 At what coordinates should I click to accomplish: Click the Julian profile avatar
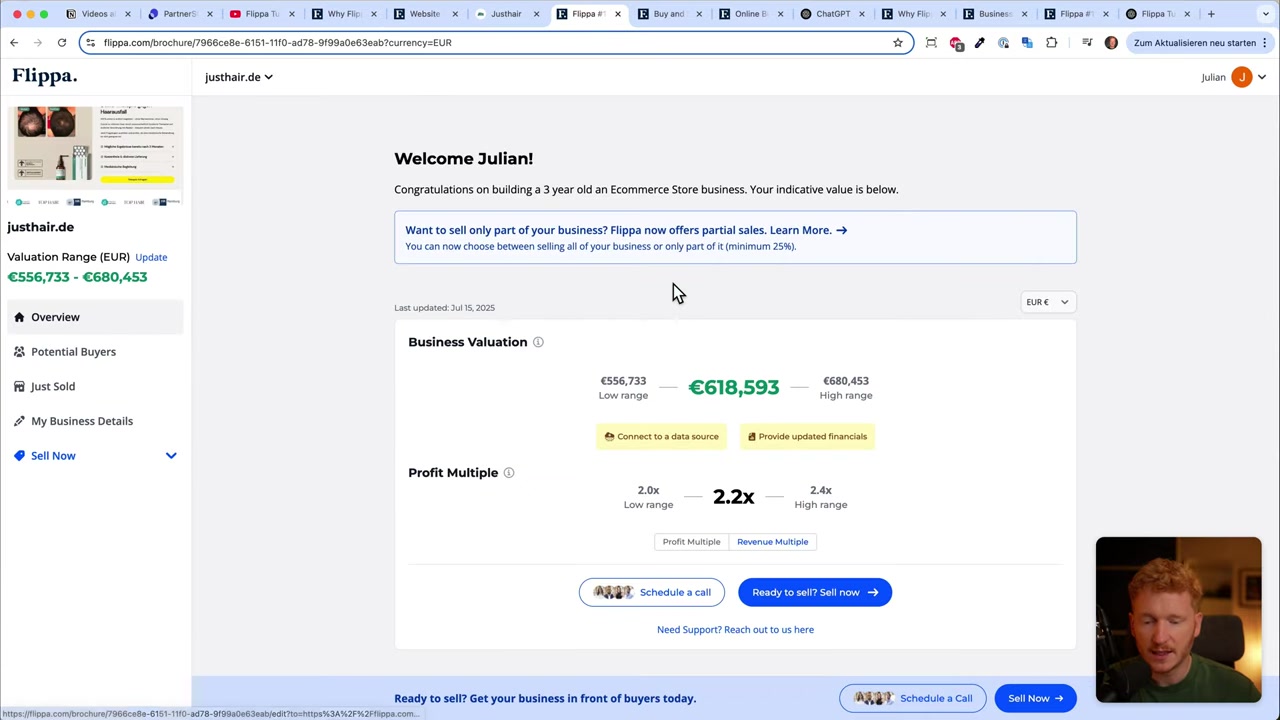pyautogui.click(x=1241, y=77)
